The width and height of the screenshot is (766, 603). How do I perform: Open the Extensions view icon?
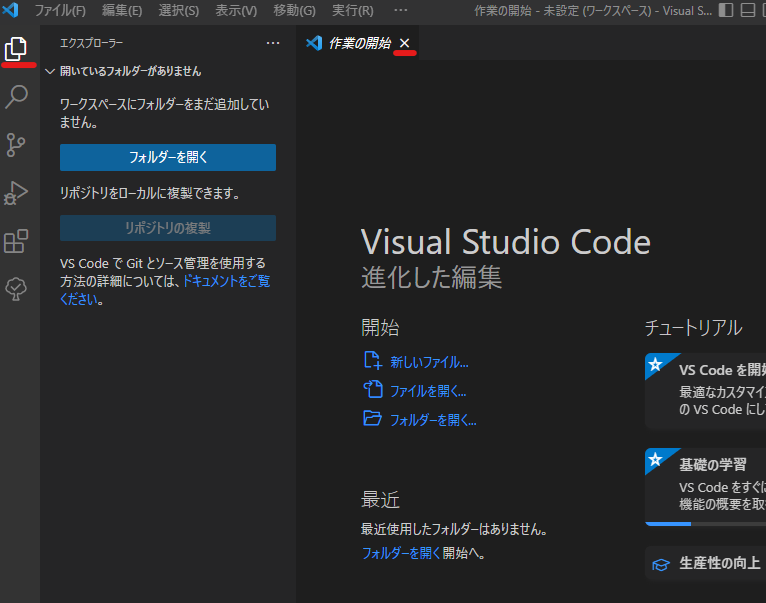point(16,241)
